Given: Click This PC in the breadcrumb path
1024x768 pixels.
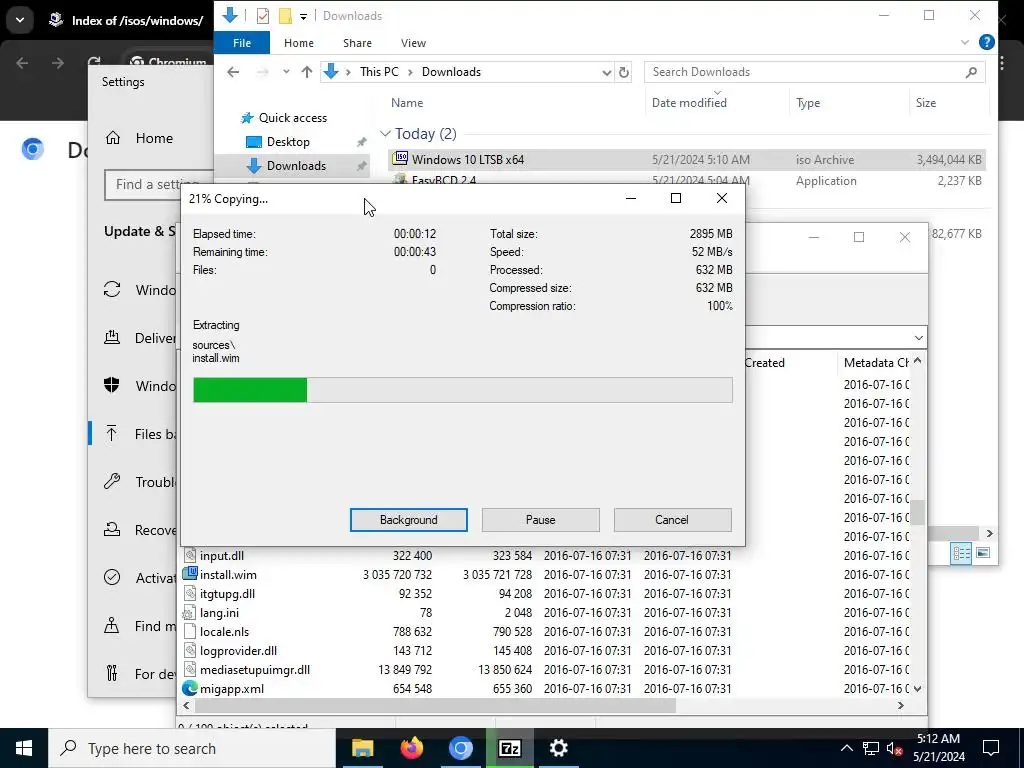Looking at the screenshot, I should pyautogui.click(x=379, y=72).
